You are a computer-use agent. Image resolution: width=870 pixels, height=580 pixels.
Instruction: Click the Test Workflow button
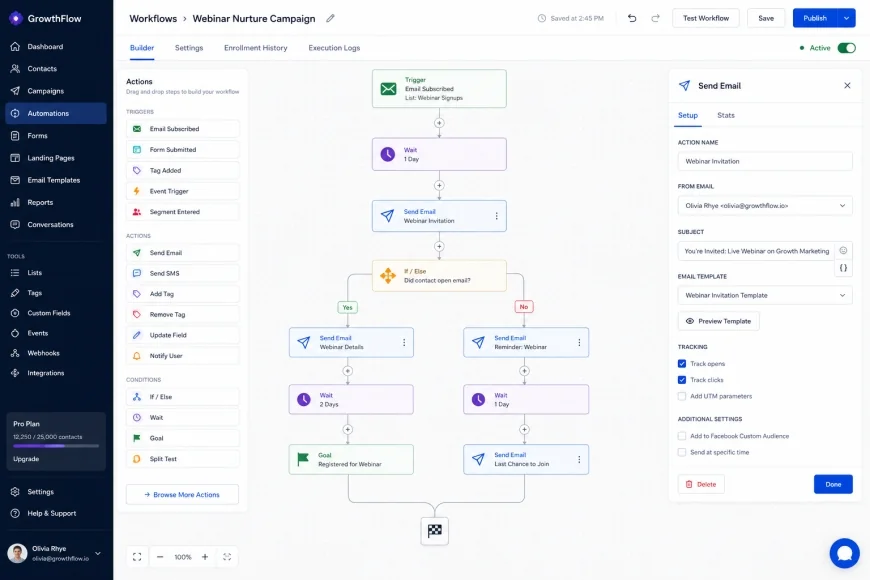pyautogui.click(x=706, y=18)
